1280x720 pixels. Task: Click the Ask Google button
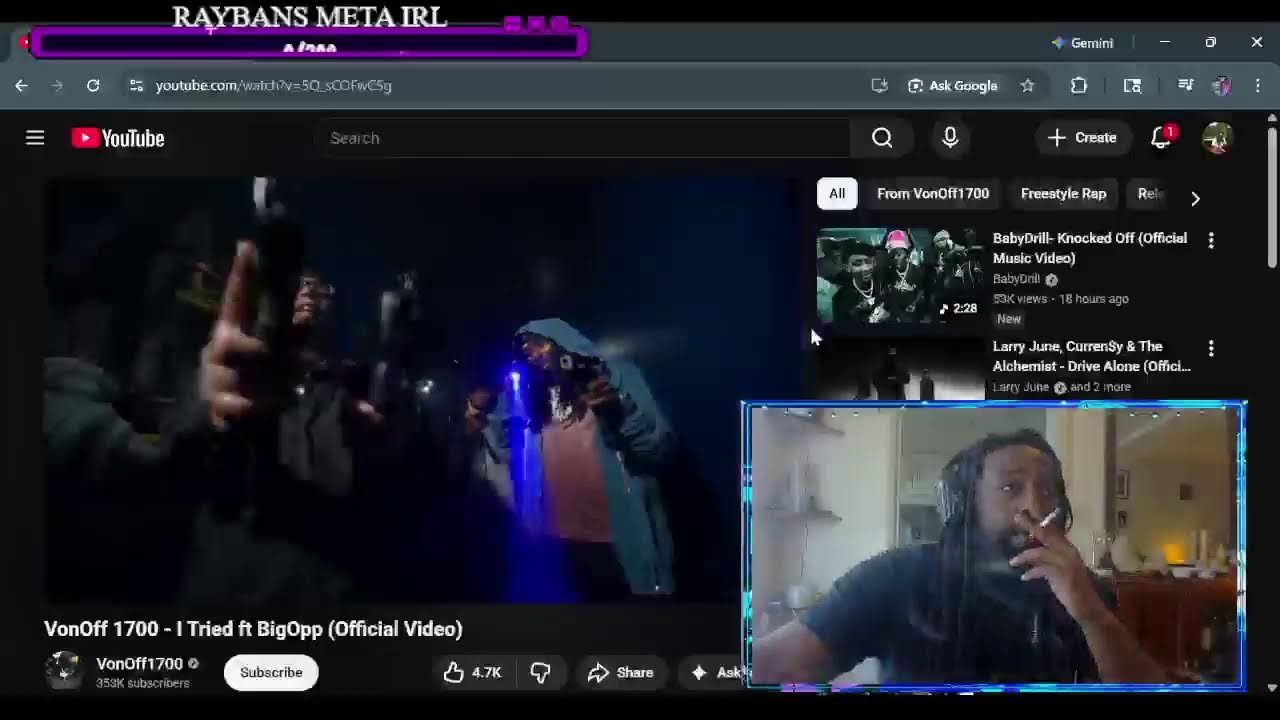pos(952,85)
